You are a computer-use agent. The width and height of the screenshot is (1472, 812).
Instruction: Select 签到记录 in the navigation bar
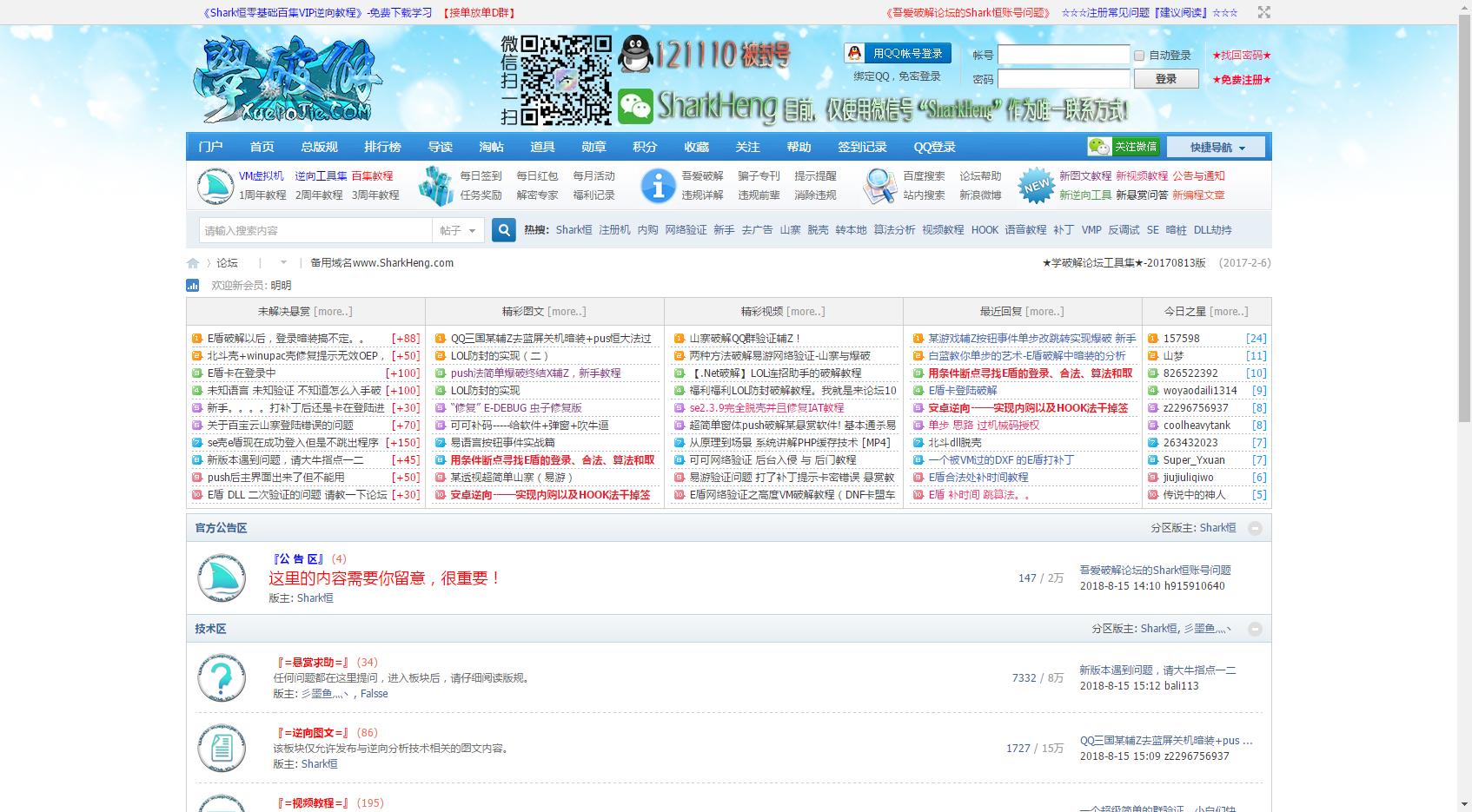click(862, 147)
